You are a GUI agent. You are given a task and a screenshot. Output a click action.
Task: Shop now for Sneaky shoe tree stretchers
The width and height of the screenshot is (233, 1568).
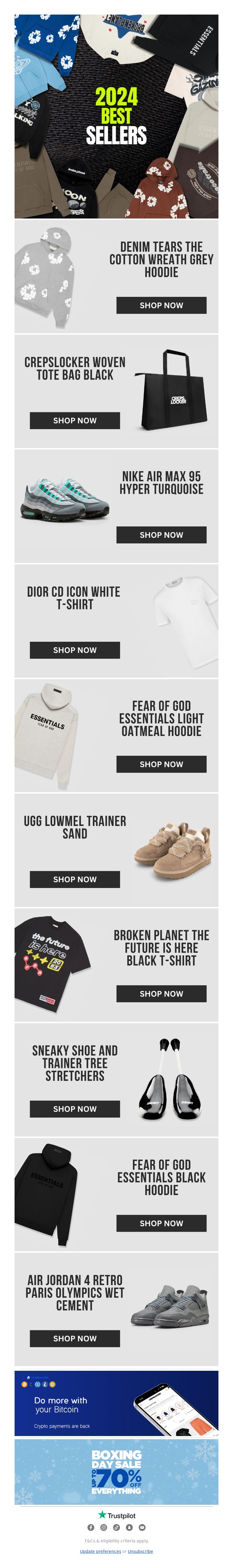[x=75, y=1109]
